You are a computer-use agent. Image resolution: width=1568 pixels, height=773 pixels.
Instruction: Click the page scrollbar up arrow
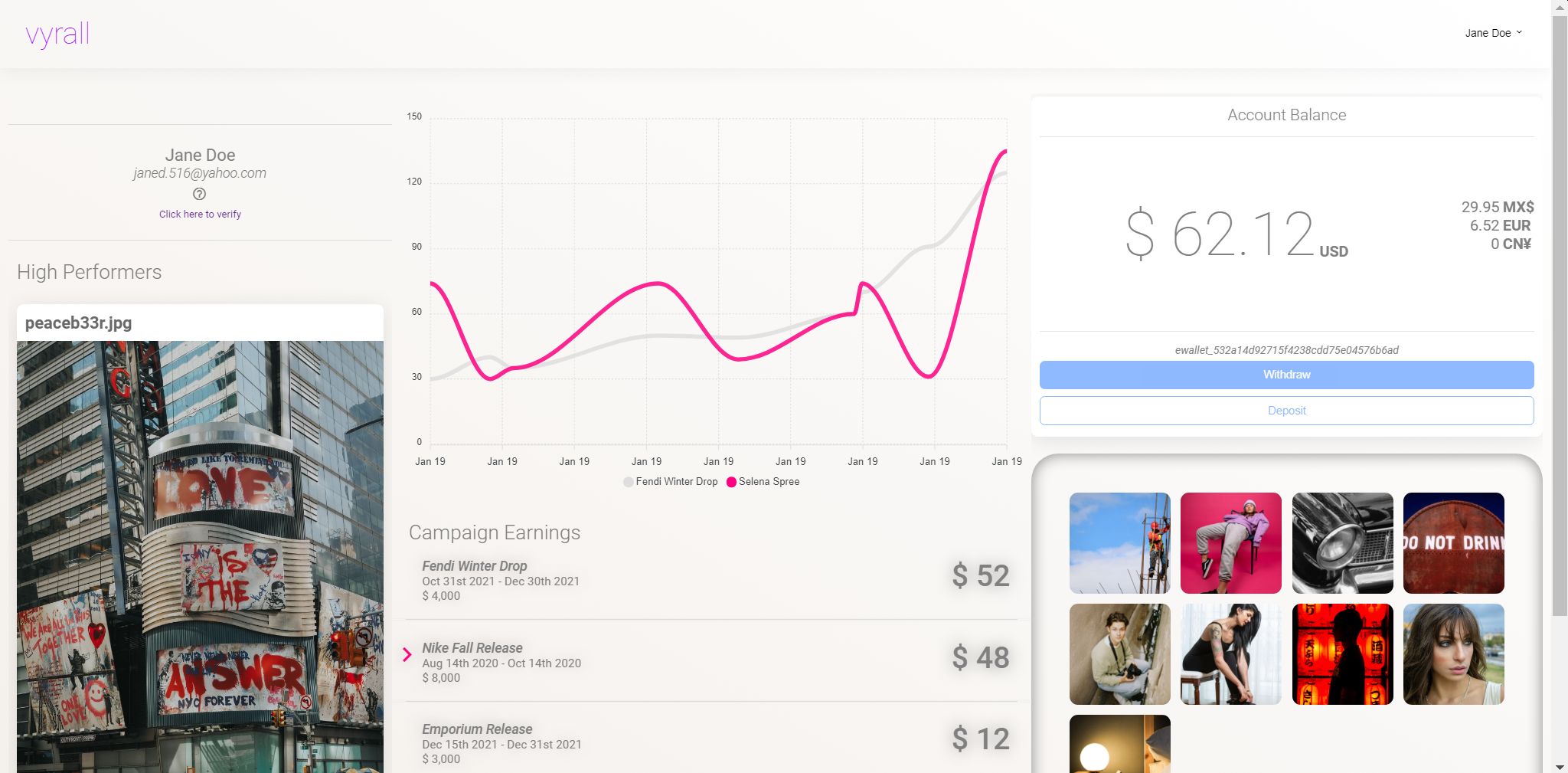[1560, 6]
